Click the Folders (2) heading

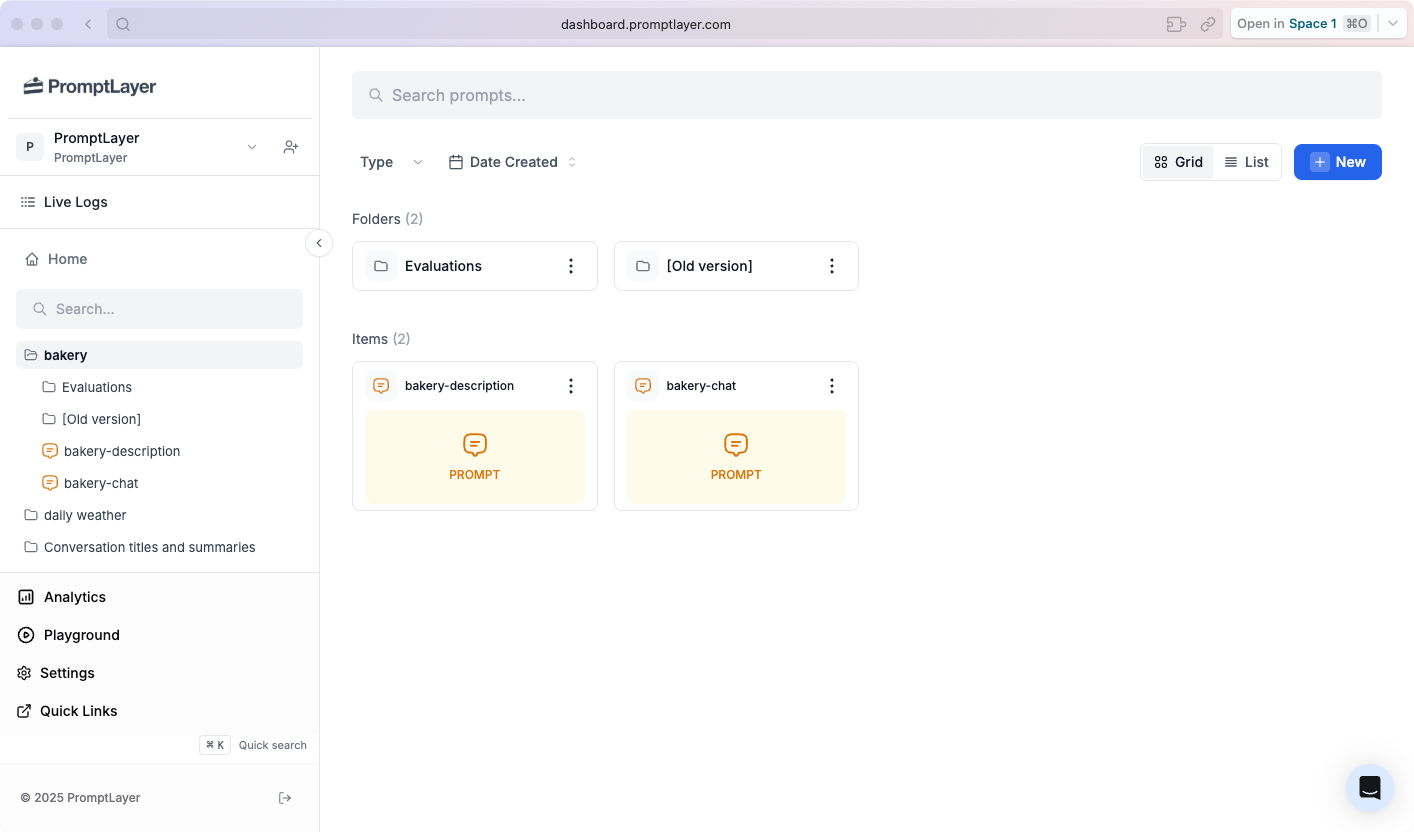coord(387,219)
